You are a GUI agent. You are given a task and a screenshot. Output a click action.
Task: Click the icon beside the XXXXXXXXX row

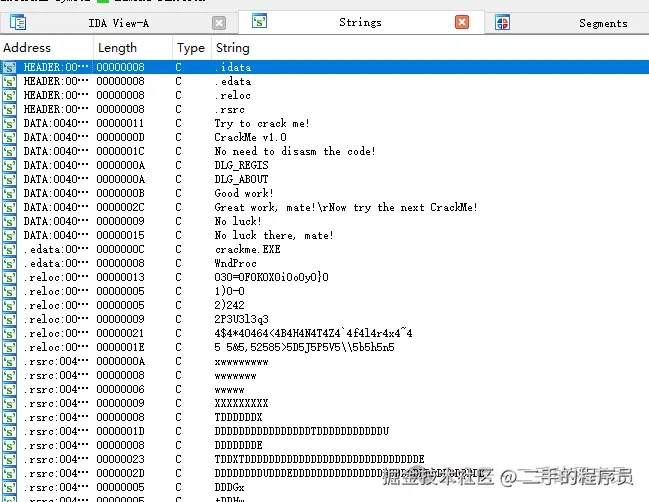10,404
